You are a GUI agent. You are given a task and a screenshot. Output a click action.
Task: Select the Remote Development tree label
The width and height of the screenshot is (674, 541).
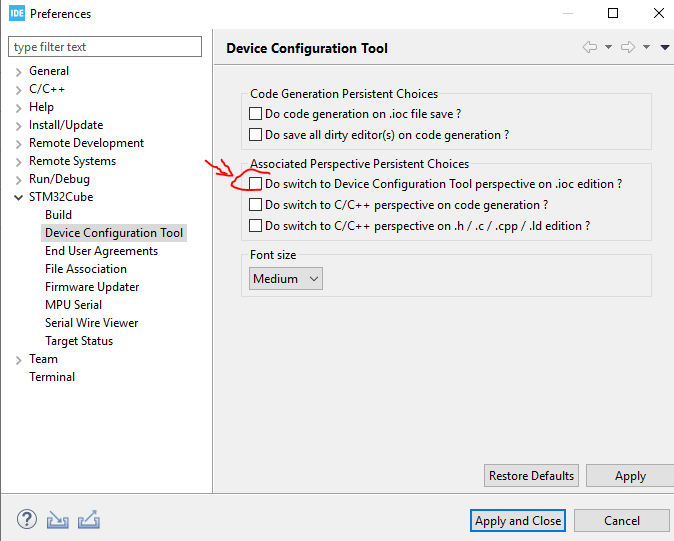tap(86, 143)
